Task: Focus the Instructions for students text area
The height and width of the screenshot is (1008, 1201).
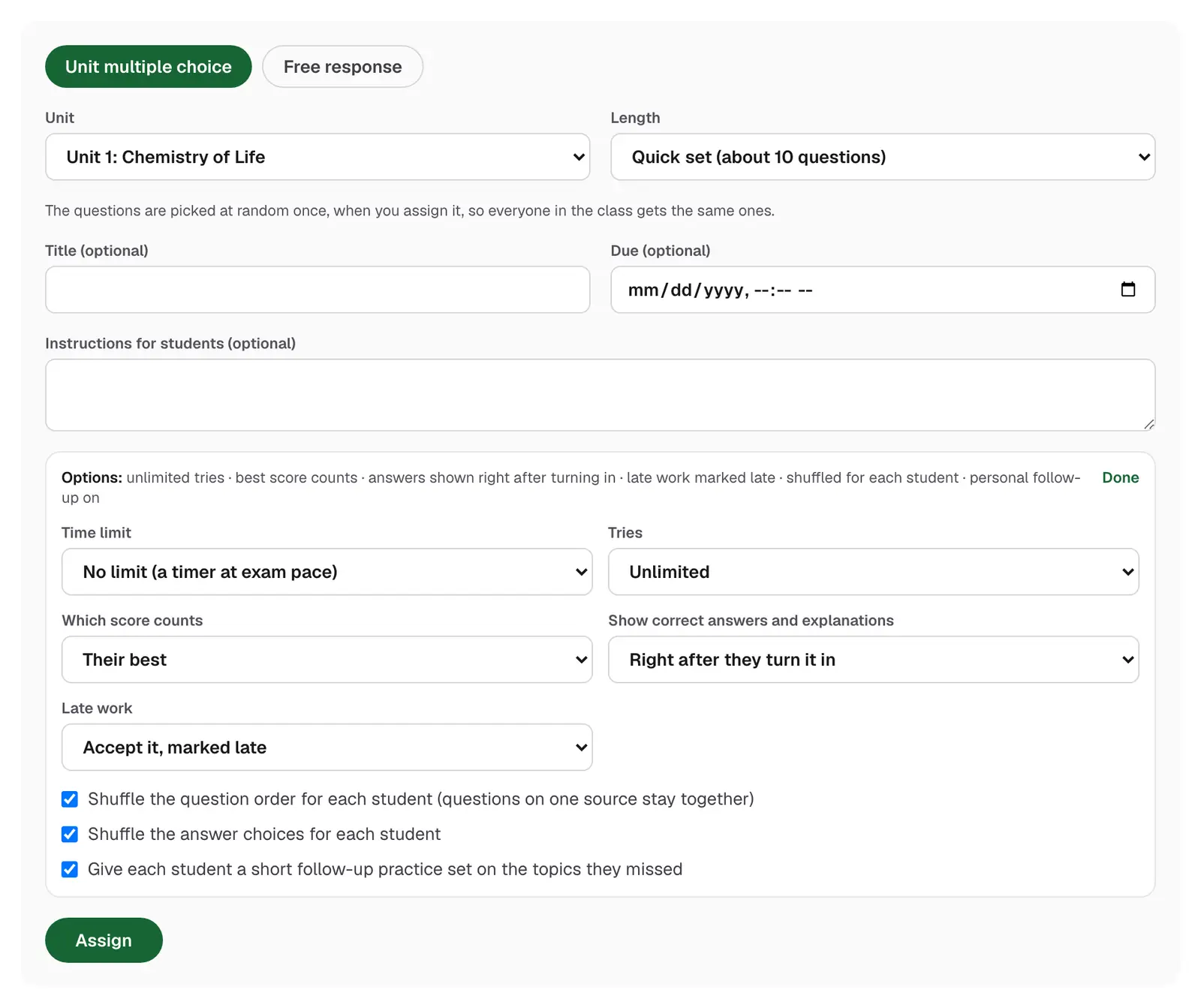Action: tap(600, 395)
